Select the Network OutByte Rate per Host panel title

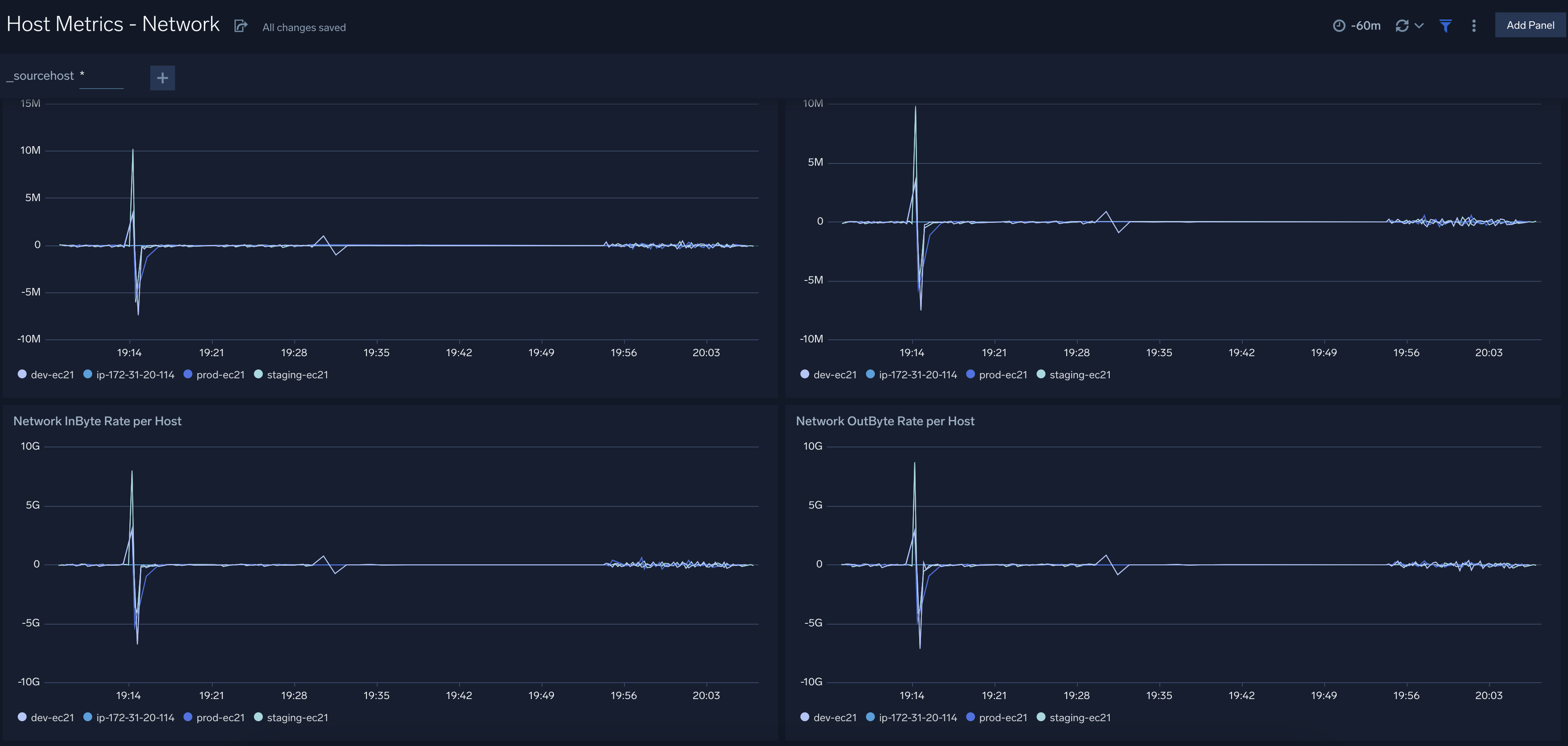885,420
